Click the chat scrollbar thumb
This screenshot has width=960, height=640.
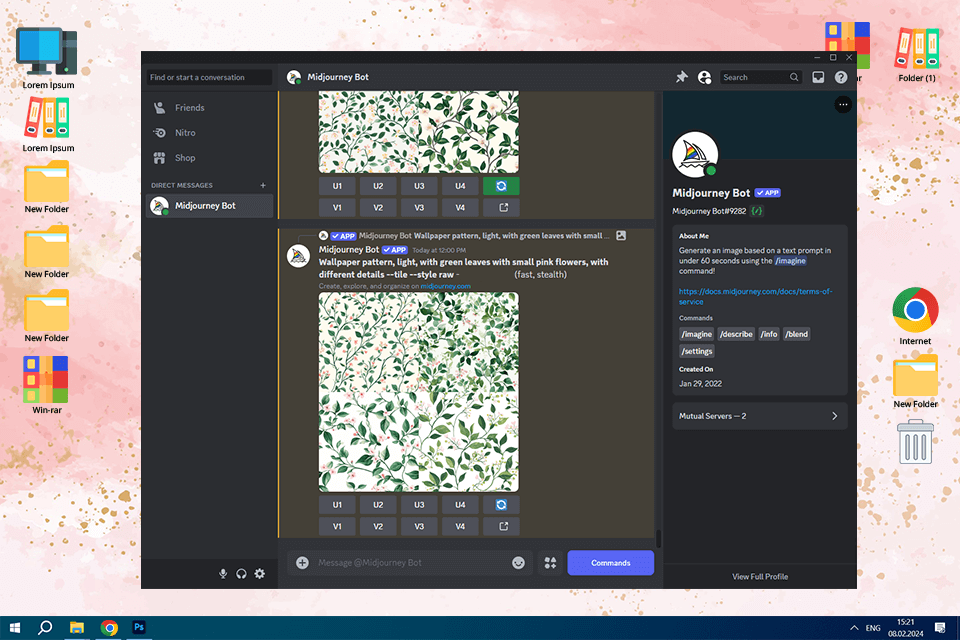(x=658, y=538)
